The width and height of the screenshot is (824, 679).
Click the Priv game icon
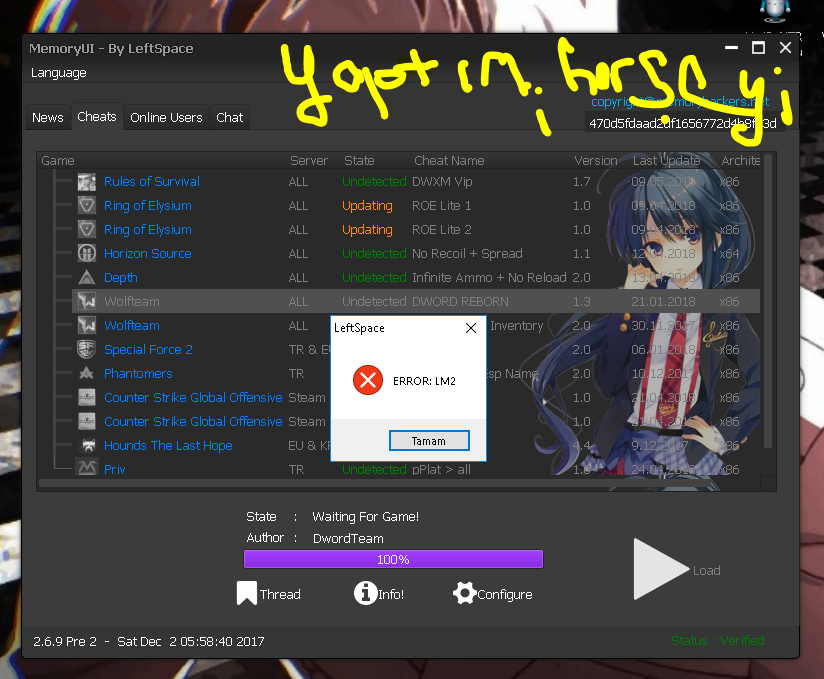point(87,468)
